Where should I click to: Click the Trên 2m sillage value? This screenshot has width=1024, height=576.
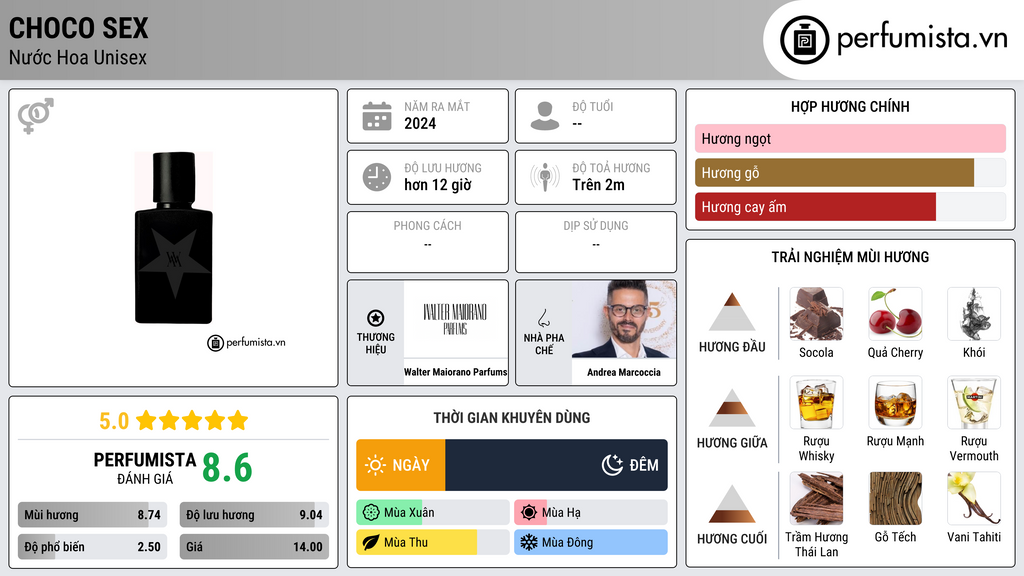click(598, 185)
